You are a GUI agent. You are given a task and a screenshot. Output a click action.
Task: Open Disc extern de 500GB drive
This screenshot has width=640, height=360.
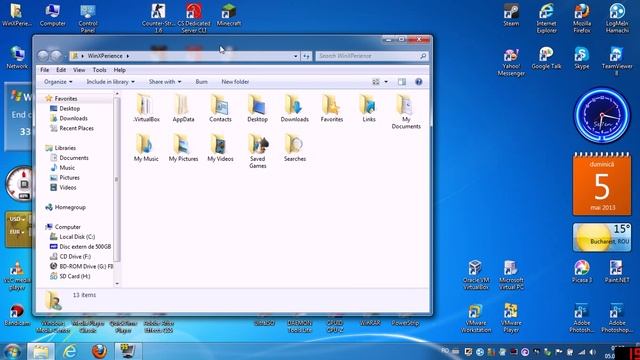(84, 247)
